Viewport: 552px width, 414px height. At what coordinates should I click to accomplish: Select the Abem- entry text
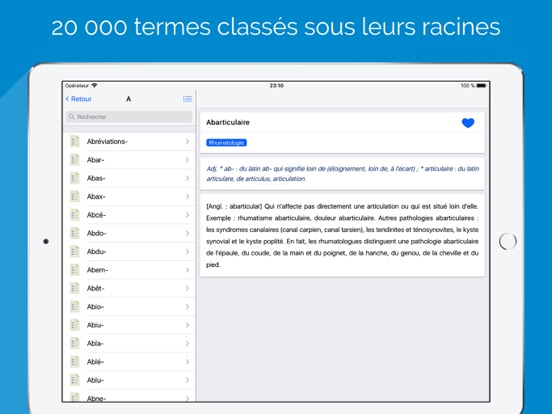point(98,270)
